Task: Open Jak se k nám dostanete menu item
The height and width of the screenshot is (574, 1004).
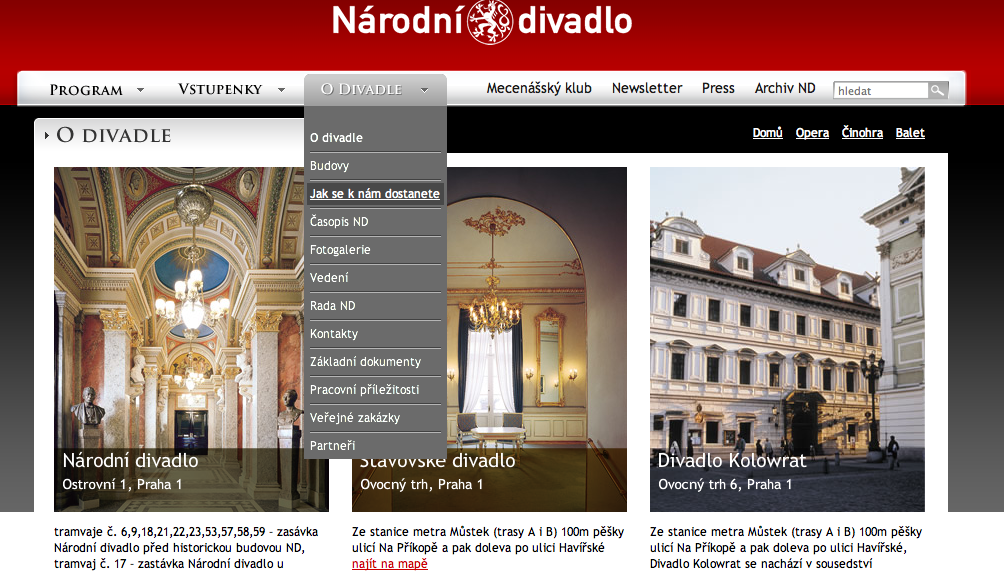Action: 375,194
